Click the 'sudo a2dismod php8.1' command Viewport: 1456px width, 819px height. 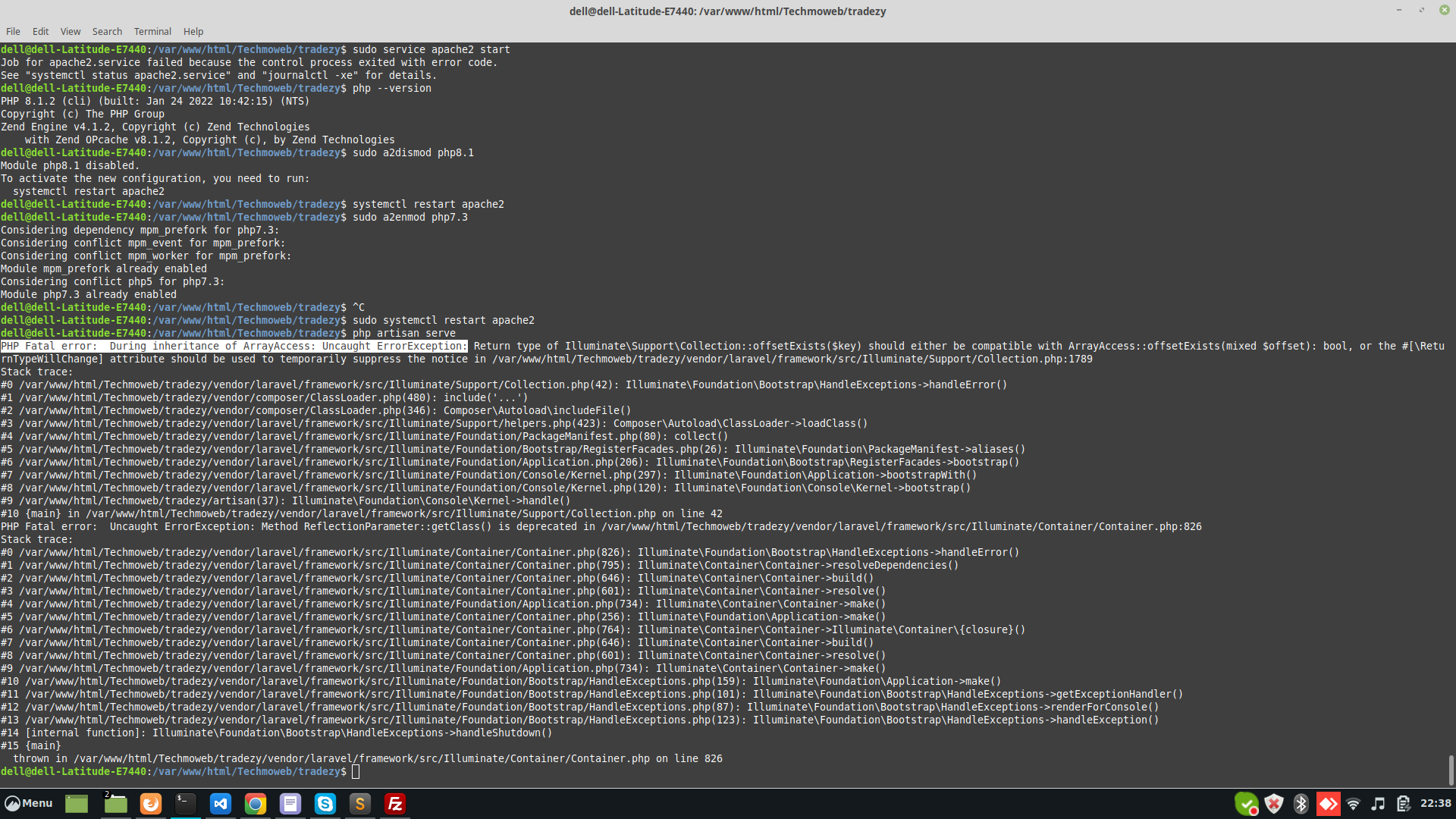413,152
